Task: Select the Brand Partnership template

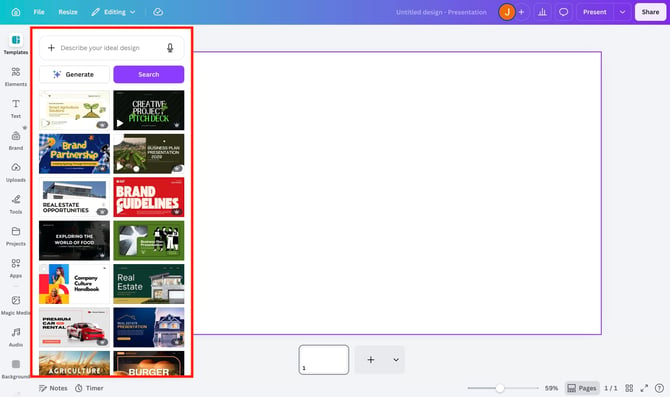Action: coord(74,153)
